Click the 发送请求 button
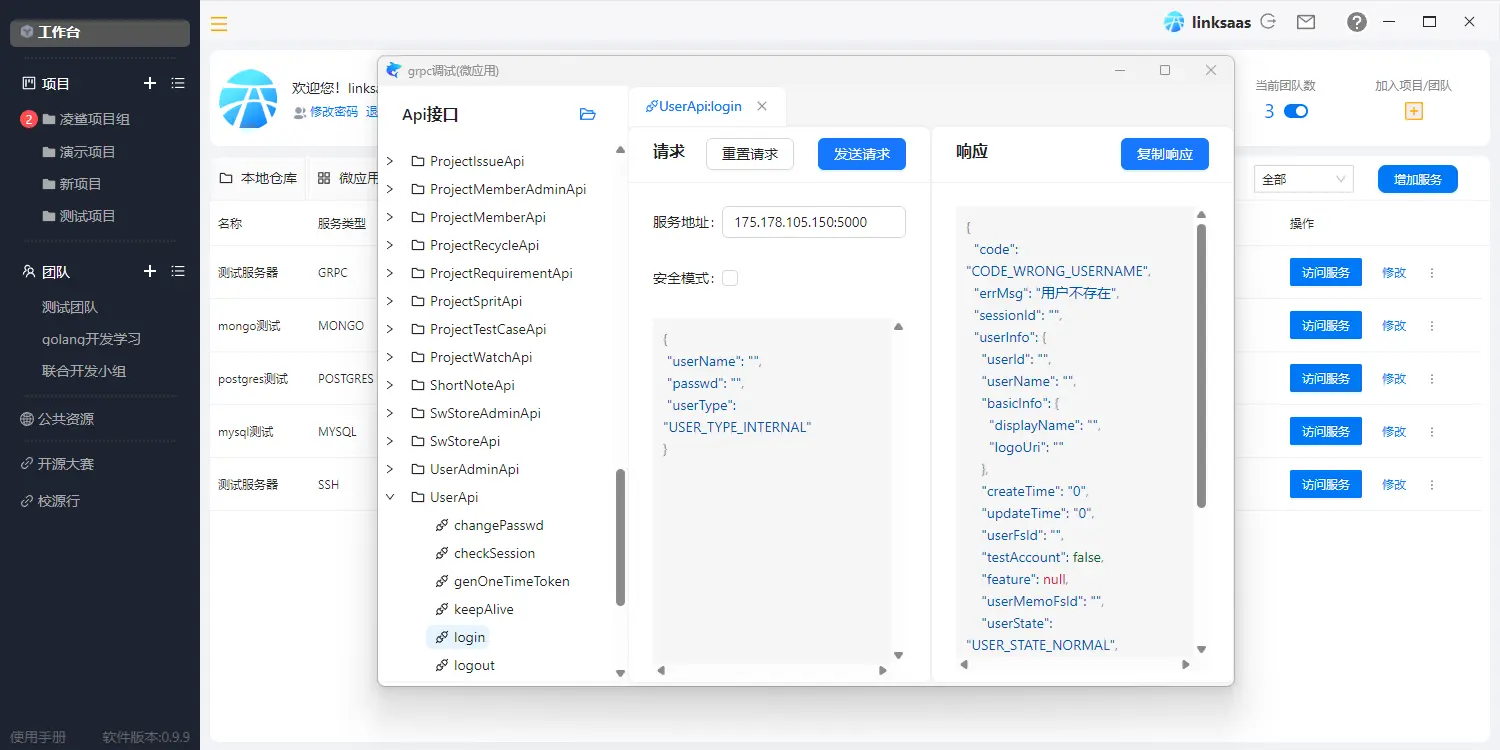The height and width of the screenshot is (750, 1500). tap(862, 154)
